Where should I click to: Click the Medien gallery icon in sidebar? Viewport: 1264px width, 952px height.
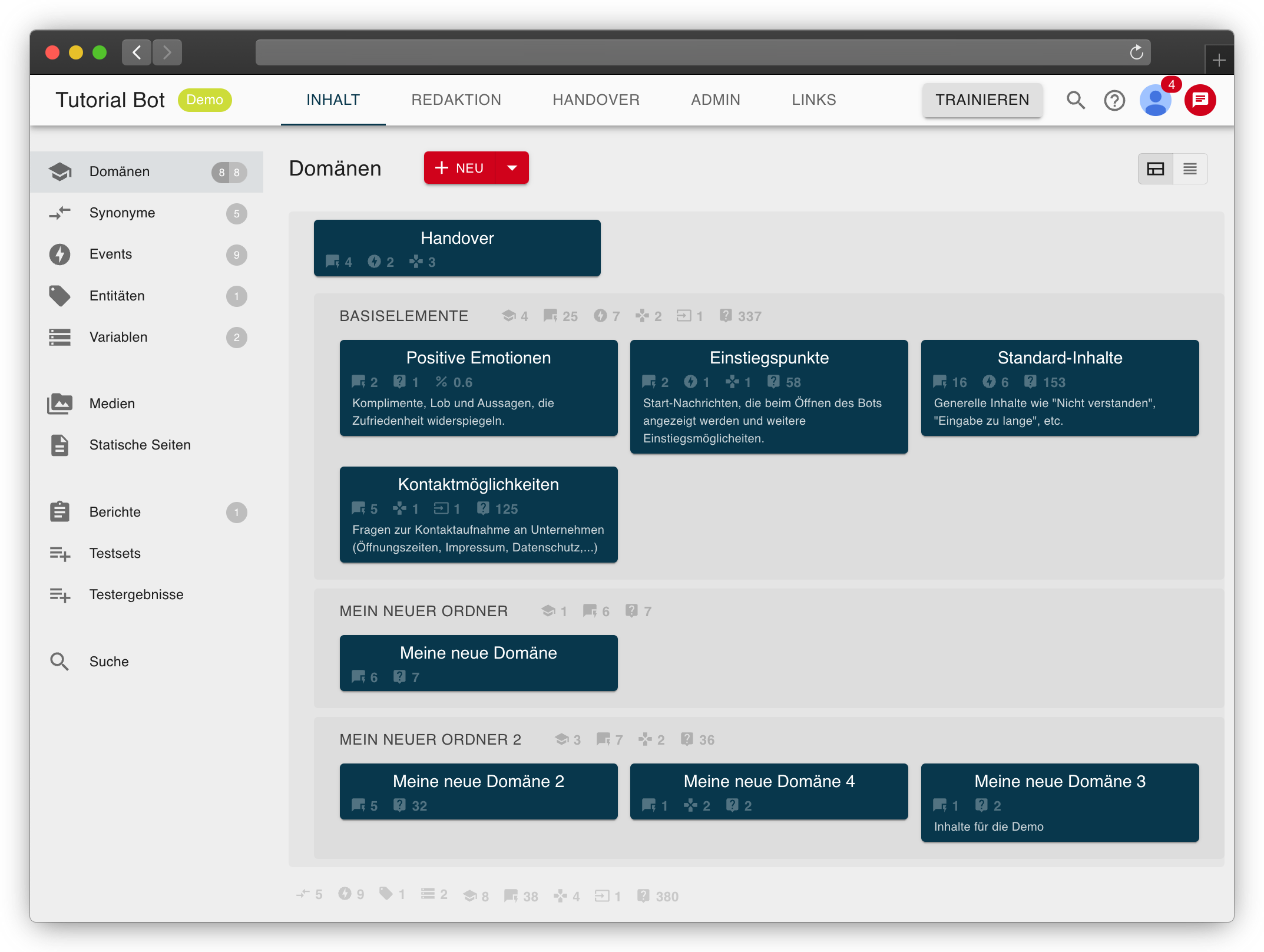click(59, 404)
